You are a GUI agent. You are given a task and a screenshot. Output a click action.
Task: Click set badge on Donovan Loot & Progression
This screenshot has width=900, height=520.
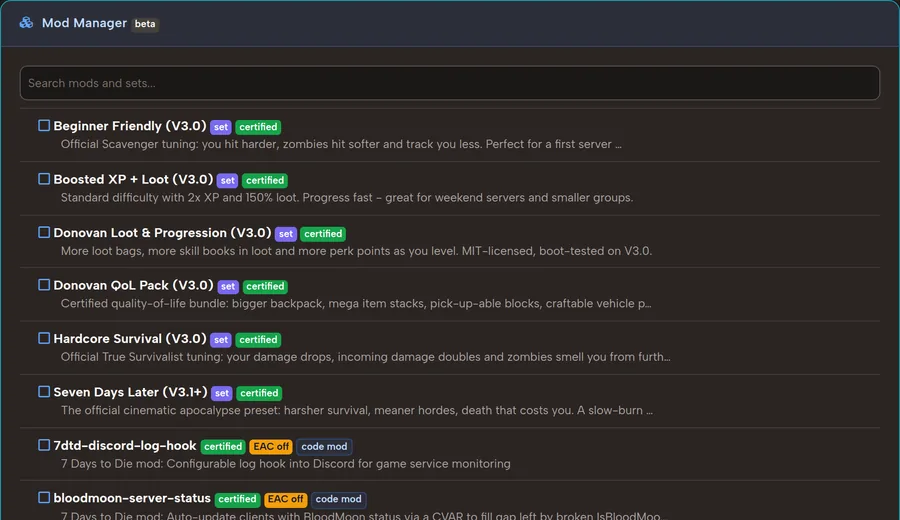(x=286, y=234)
